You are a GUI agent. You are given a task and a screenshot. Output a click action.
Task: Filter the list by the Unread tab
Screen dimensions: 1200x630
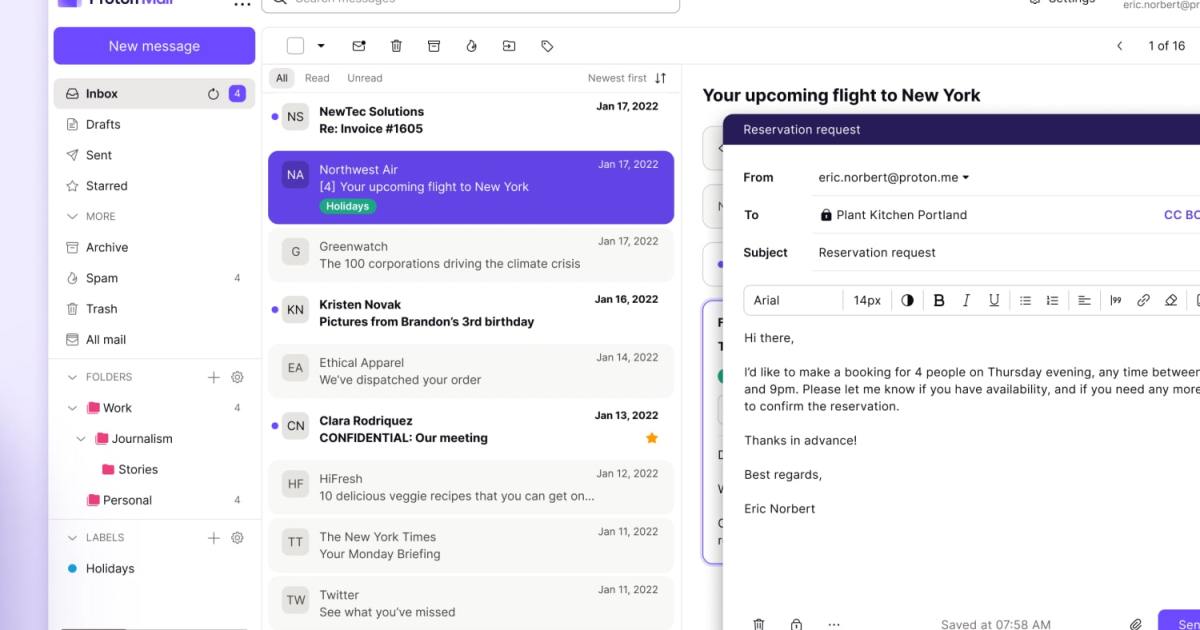pos(364,78)
